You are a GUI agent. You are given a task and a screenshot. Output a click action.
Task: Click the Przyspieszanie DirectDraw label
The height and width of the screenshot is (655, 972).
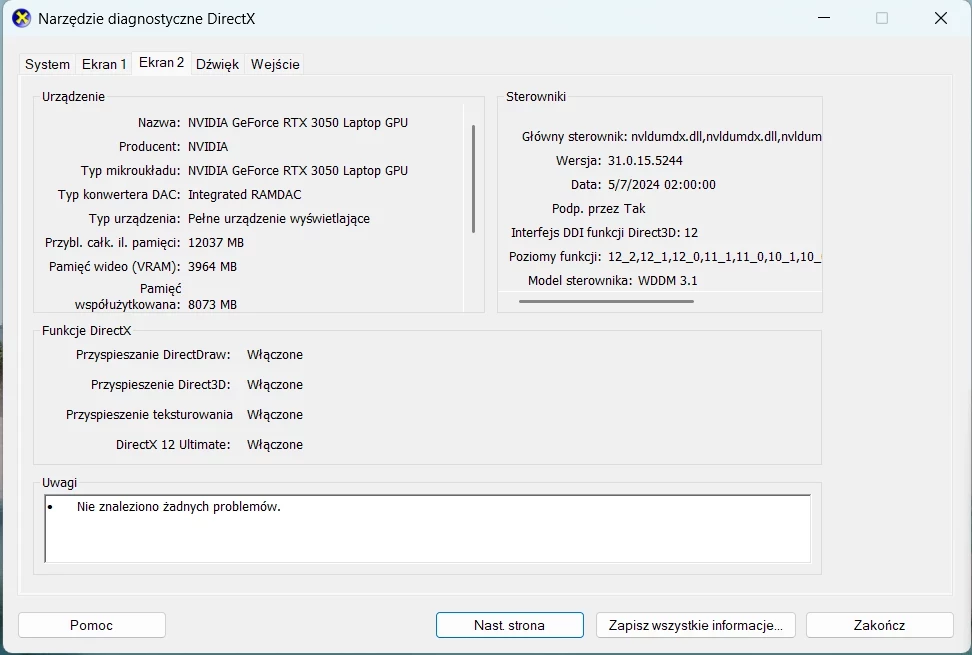pyautogui.click(x=153, y=355)
